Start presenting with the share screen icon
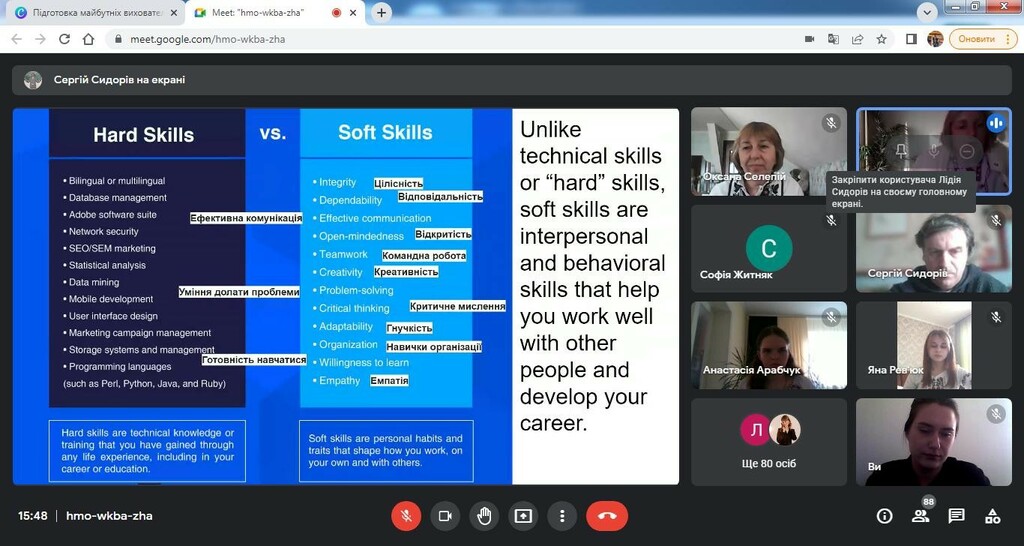Screen dimensions: 1024x546 point(523,516)
